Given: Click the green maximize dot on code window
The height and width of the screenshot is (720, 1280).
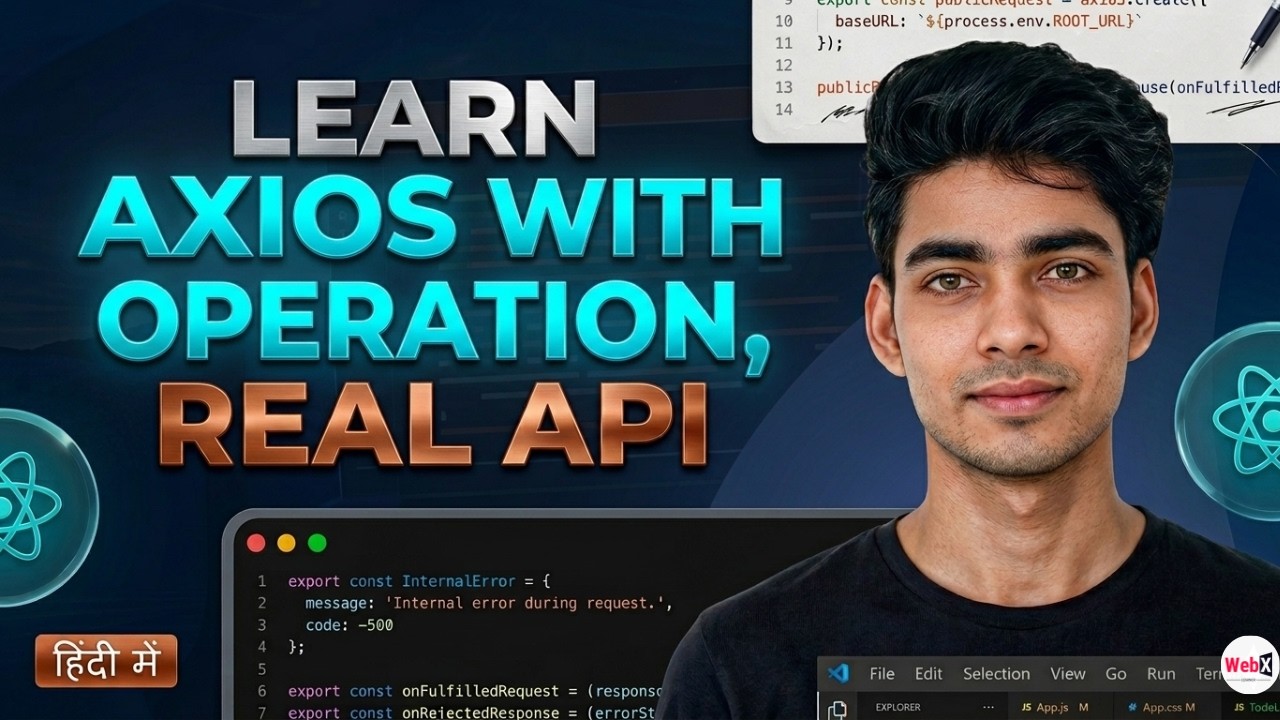Looking at the screenshot, I should coord(317,543).
